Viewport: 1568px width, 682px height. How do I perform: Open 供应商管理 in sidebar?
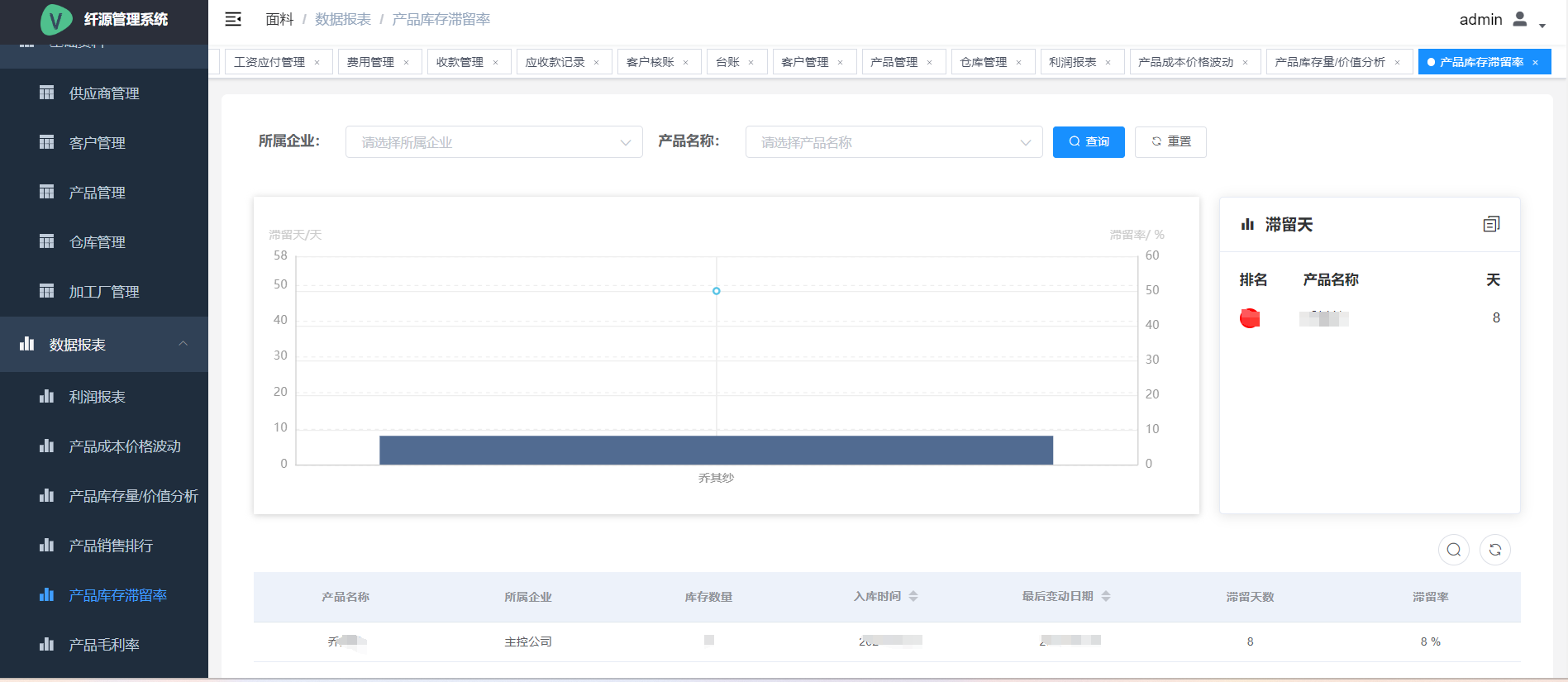[103, 93]
